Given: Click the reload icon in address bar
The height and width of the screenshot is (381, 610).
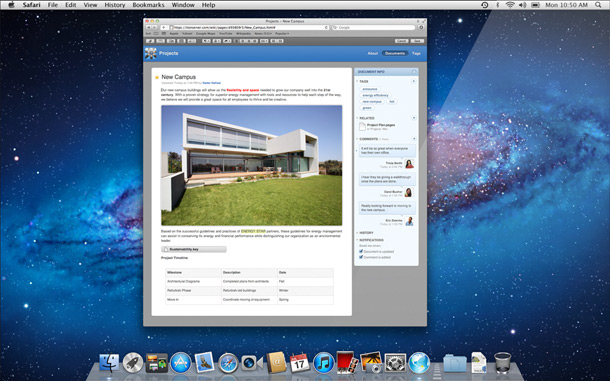Looking at the screenshot, I should click(326, 28).
